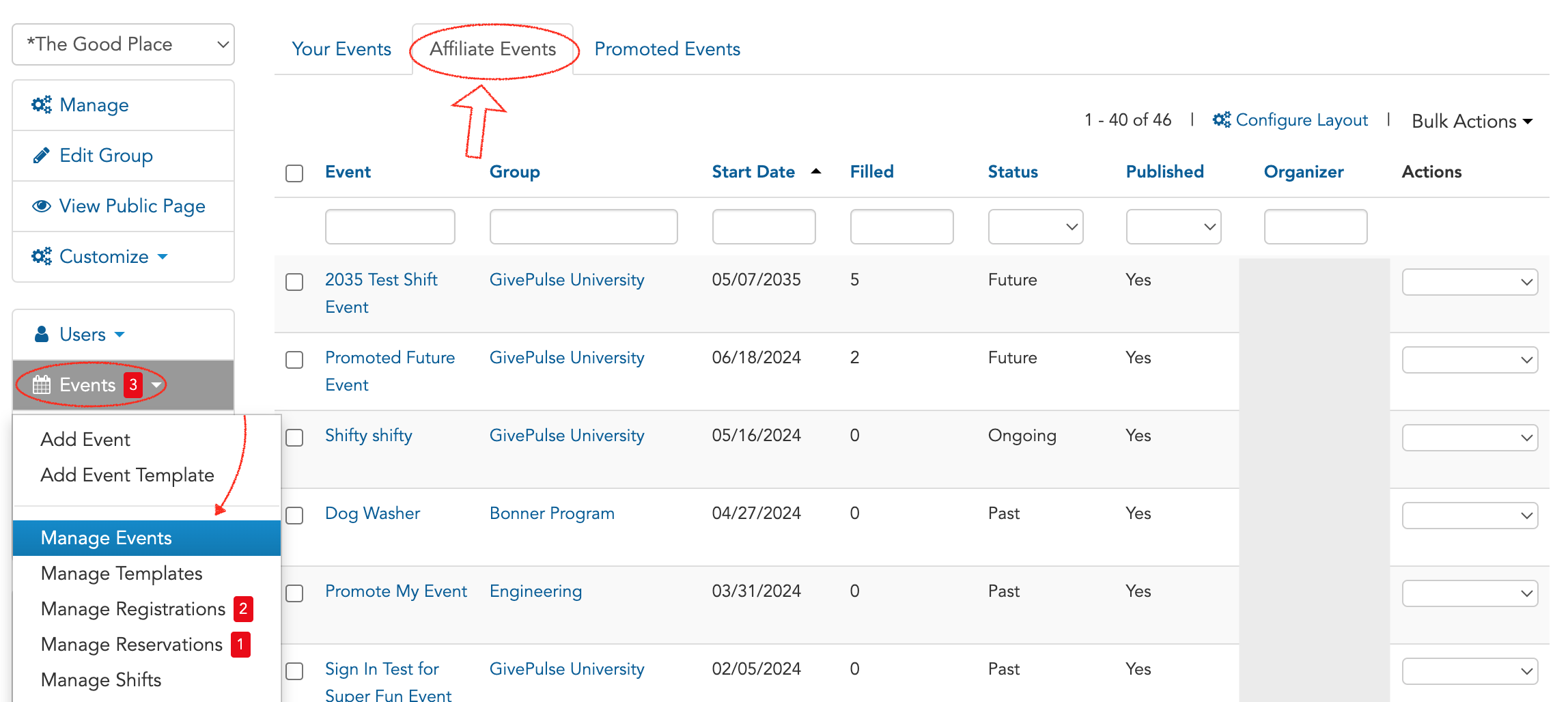Open actions dropdown for Promote My Event
Viewport: 1568px width, 702px height.
(1470, 593)
